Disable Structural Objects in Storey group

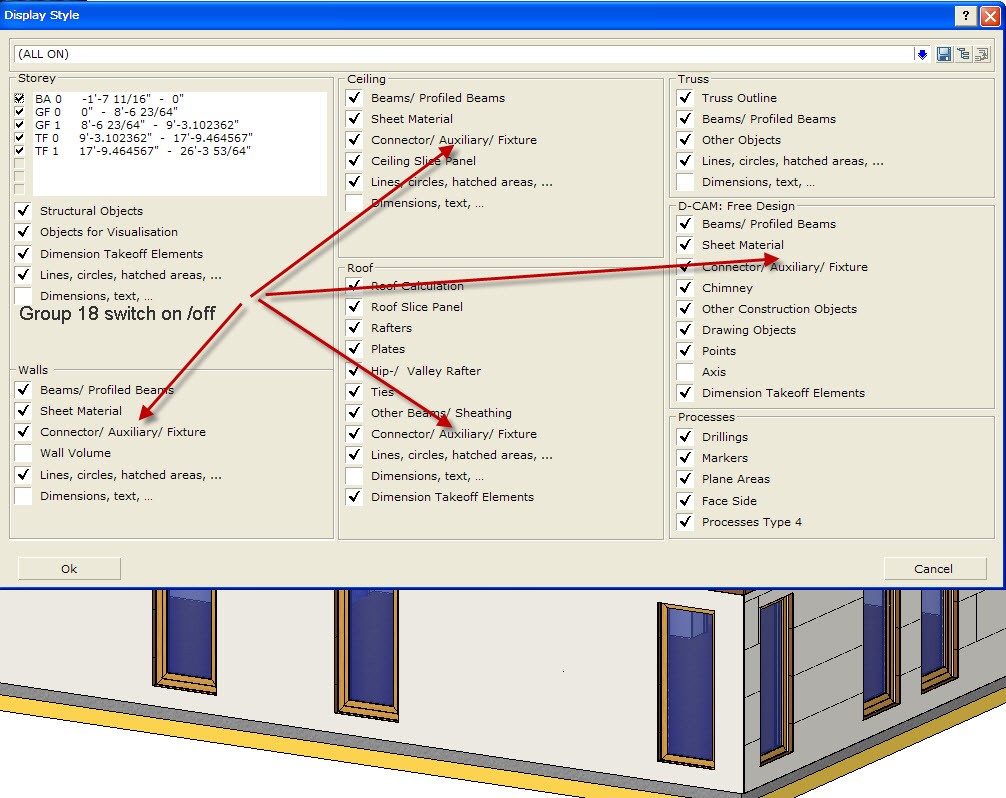(24, 211)
